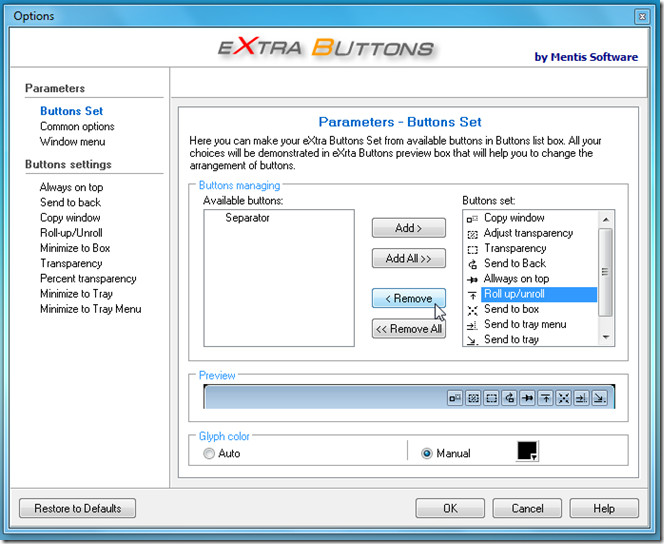The height and width of the screenshot is (544, 664).
Task: Click the Cancel button
Action: click(x=527, y=508)
